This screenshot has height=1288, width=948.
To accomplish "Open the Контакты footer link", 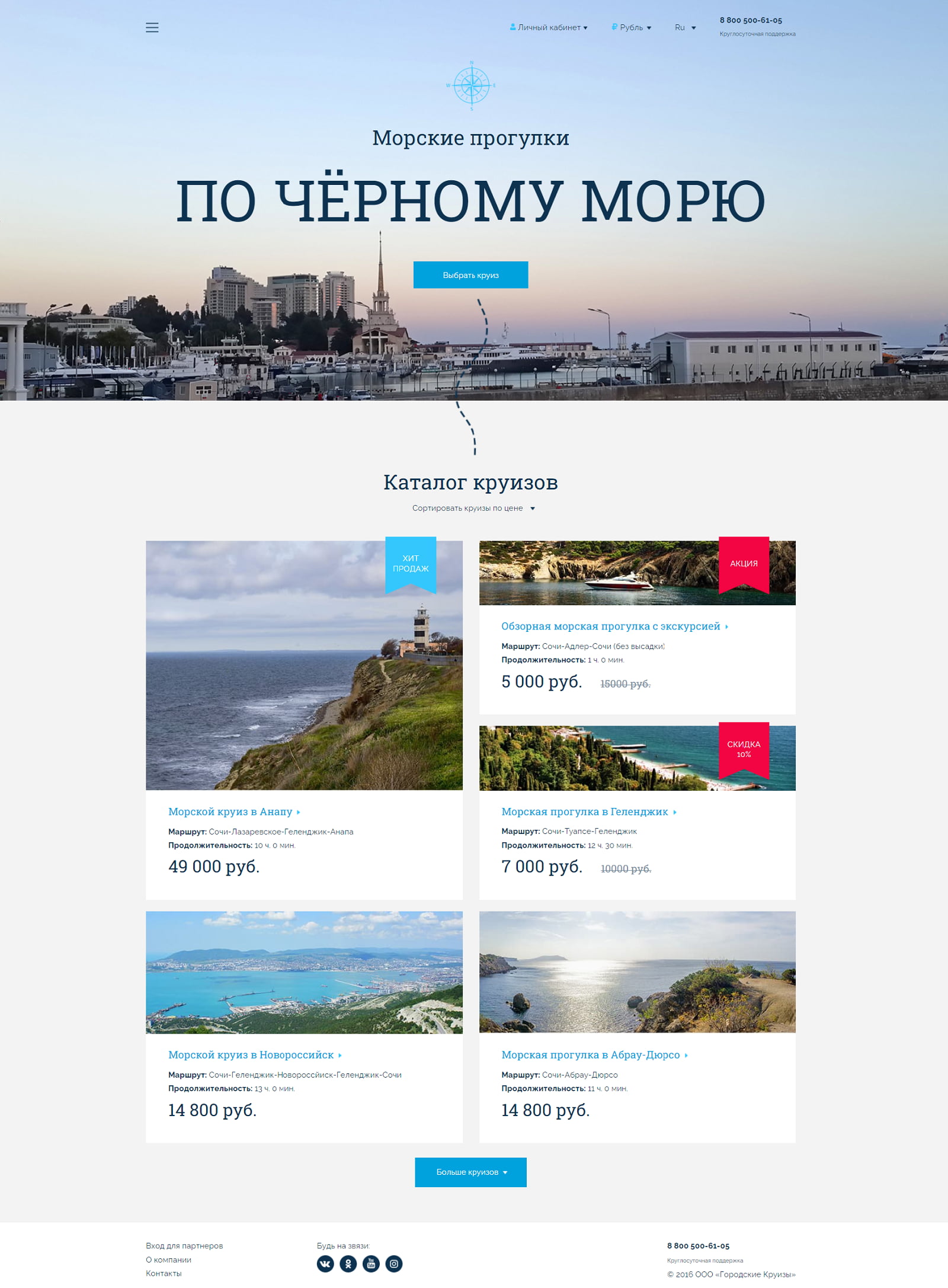I will (x=164, y=1273).
